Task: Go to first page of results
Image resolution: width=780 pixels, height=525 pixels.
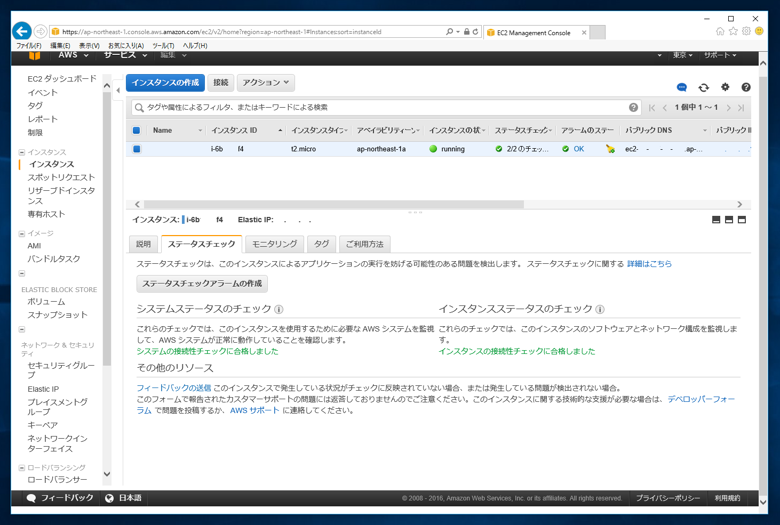Action: (x=652, y=107)
